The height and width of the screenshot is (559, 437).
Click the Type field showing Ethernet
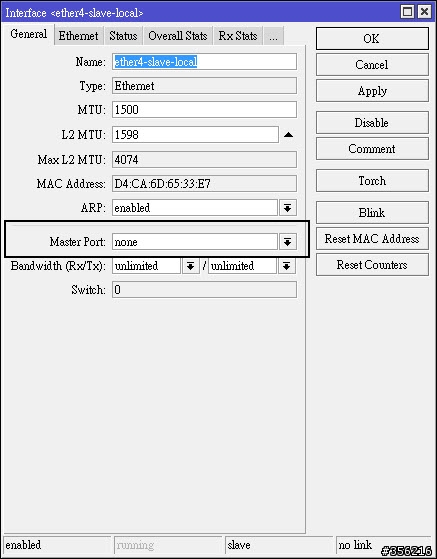tap(204, 86)
